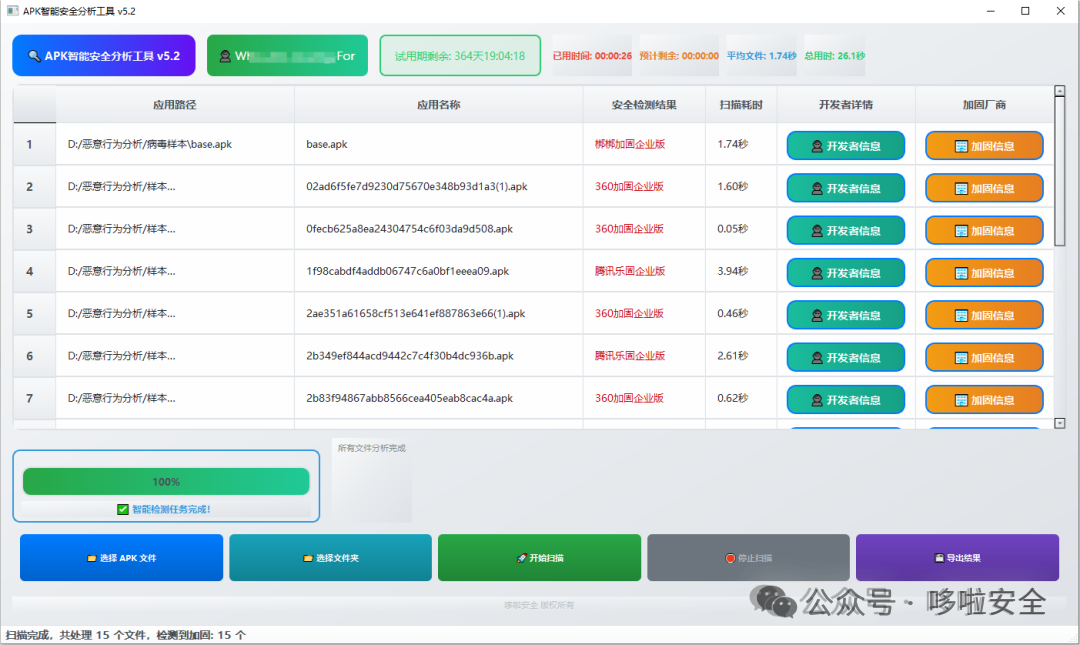This screenshot has height=645, width=1080.
Task: Click the 平均文件: 1.74秒 label
Action: click(761, 56)
